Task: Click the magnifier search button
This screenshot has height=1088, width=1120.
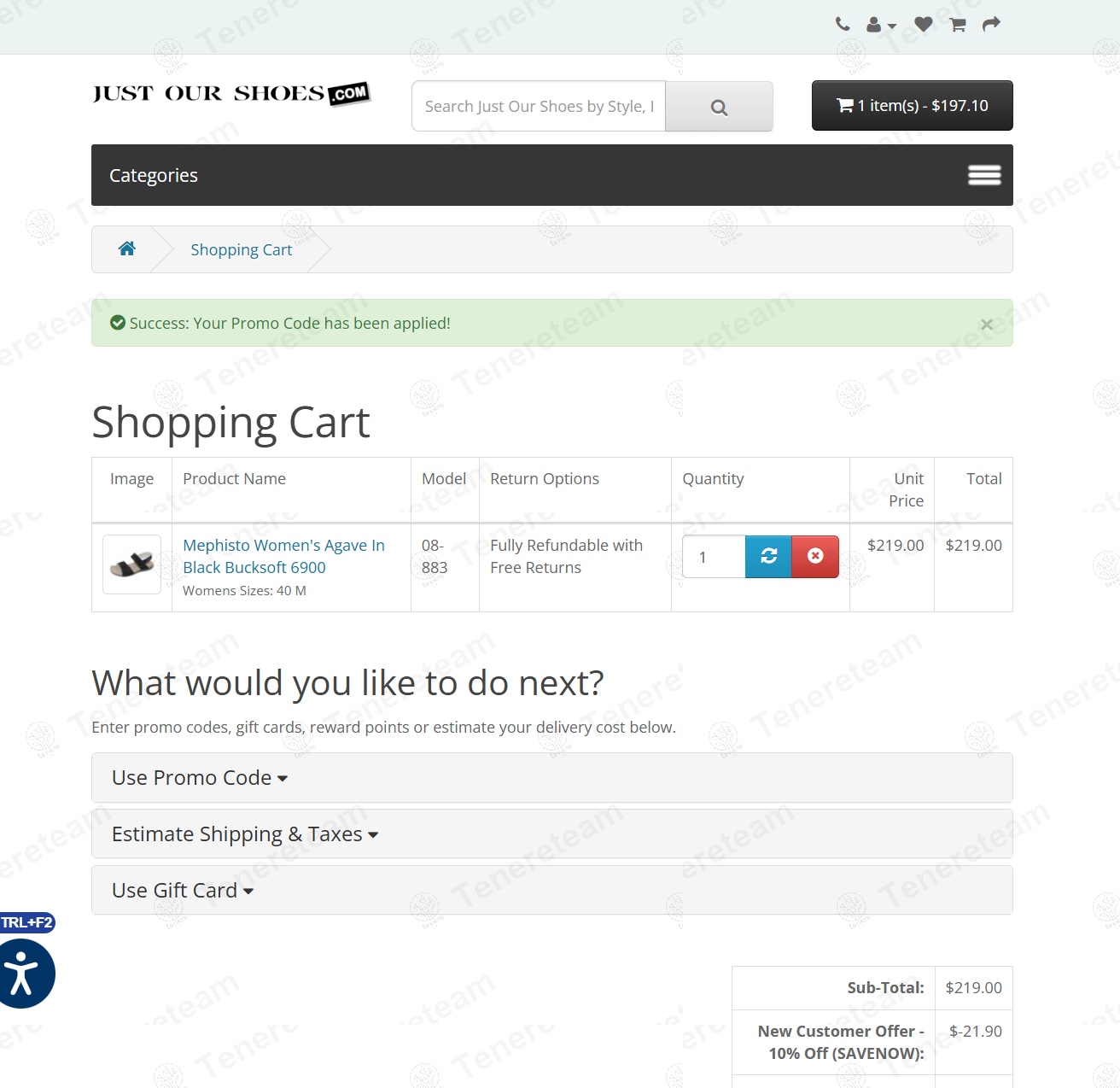Action: tap(719, 107)
